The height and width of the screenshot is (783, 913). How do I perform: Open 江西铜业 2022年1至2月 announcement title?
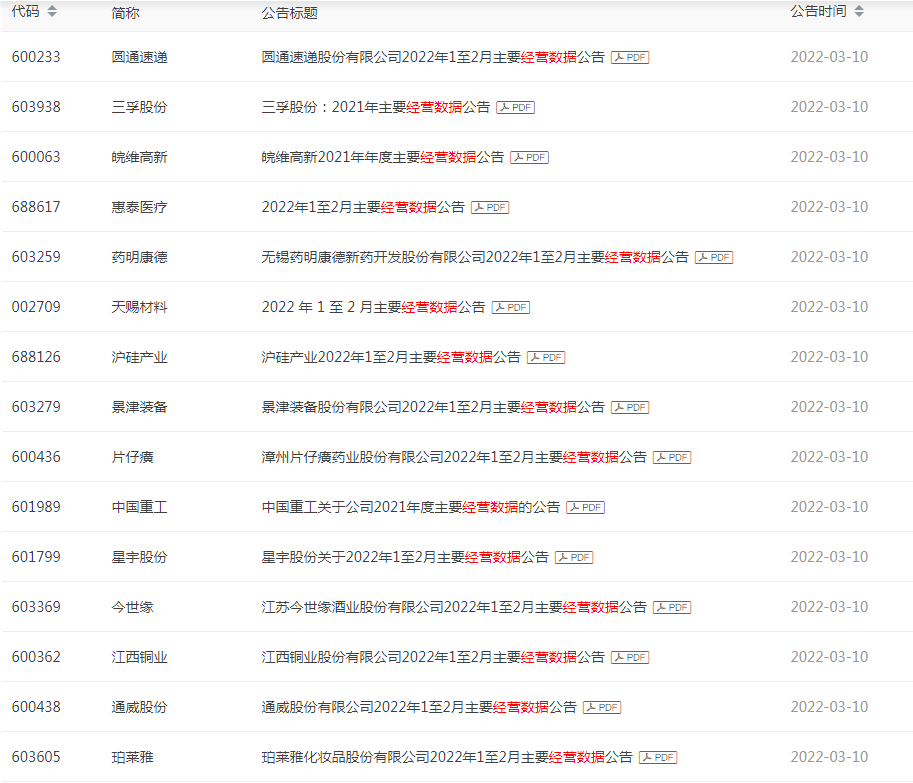[x=433, y=657]
